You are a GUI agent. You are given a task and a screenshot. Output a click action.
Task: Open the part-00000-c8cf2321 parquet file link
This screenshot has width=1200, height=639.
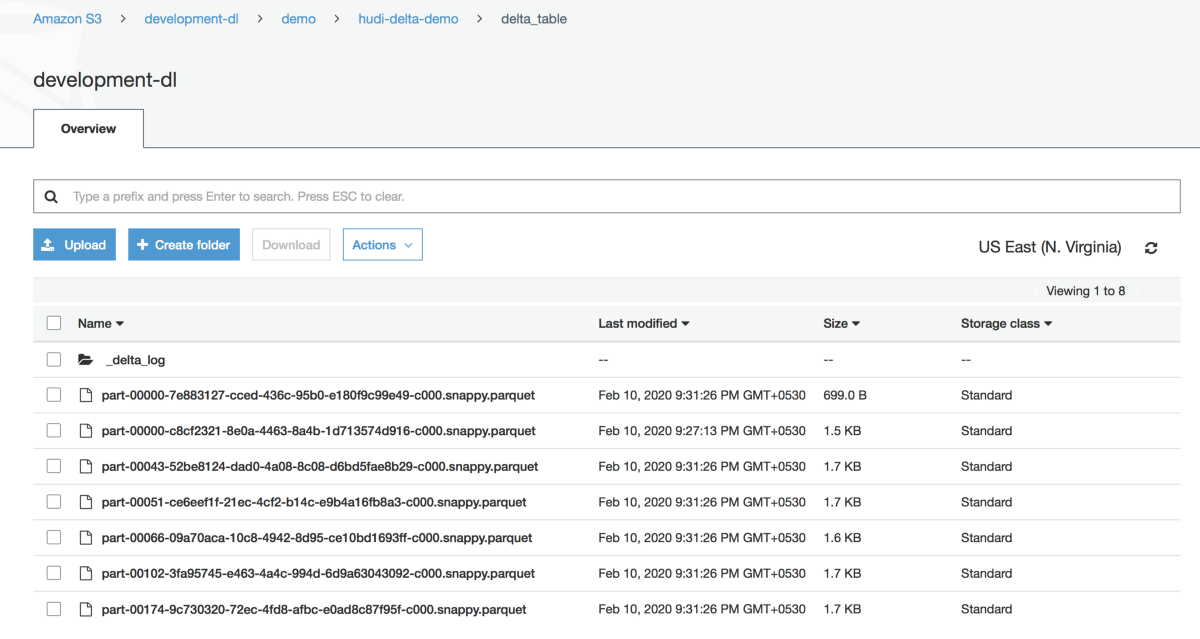pos(318,431)
